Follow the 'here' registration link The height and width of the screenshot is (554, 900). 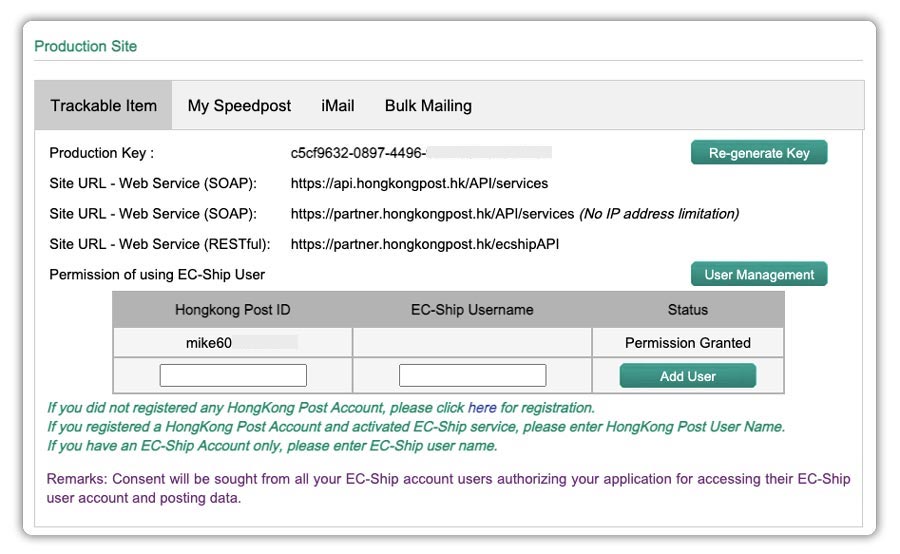coord(482,408)
